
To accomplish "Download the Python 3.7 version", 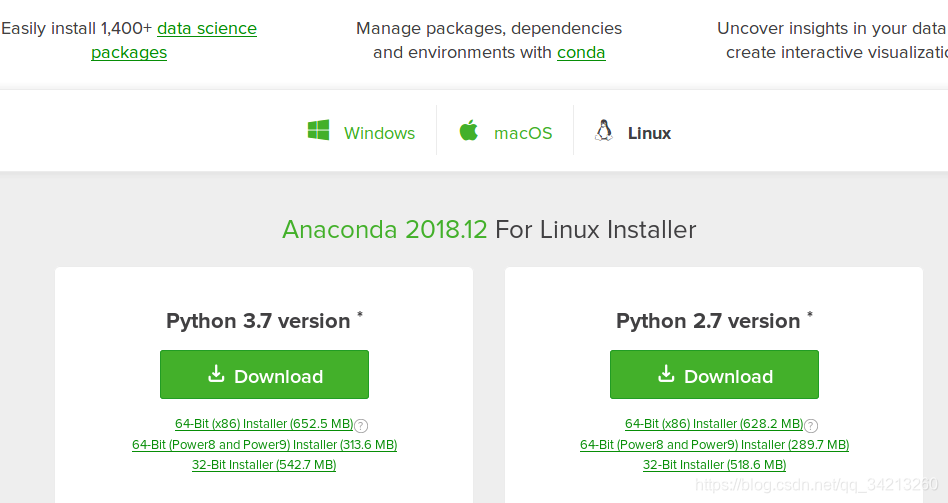I will [264, 374].
